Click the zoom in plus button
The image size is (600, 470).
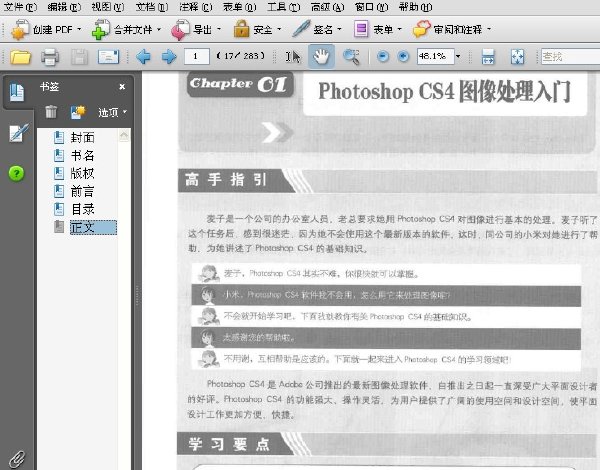(x=403, y=57)
